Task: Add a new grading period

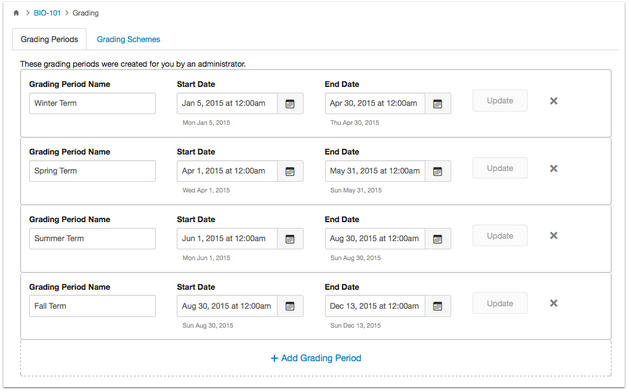Action: pos(316,358)
